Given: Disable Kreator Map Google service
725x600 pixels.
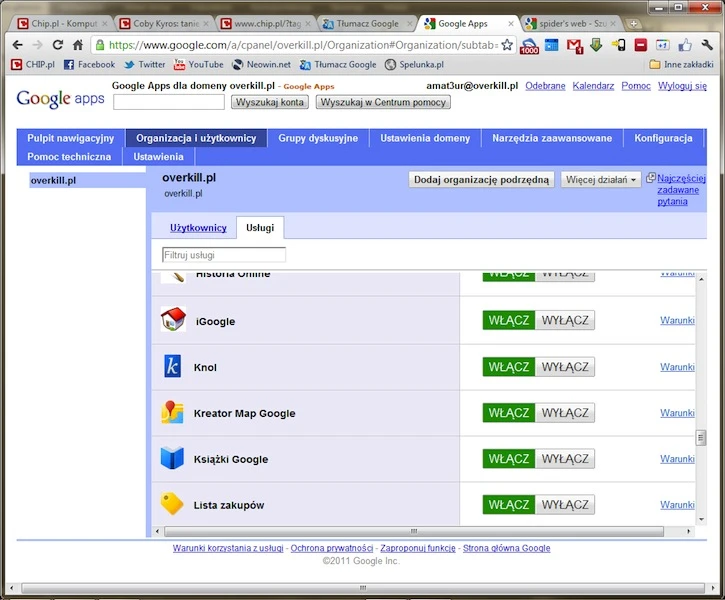Looking at the screenshot, I should [x=565, y=413].
